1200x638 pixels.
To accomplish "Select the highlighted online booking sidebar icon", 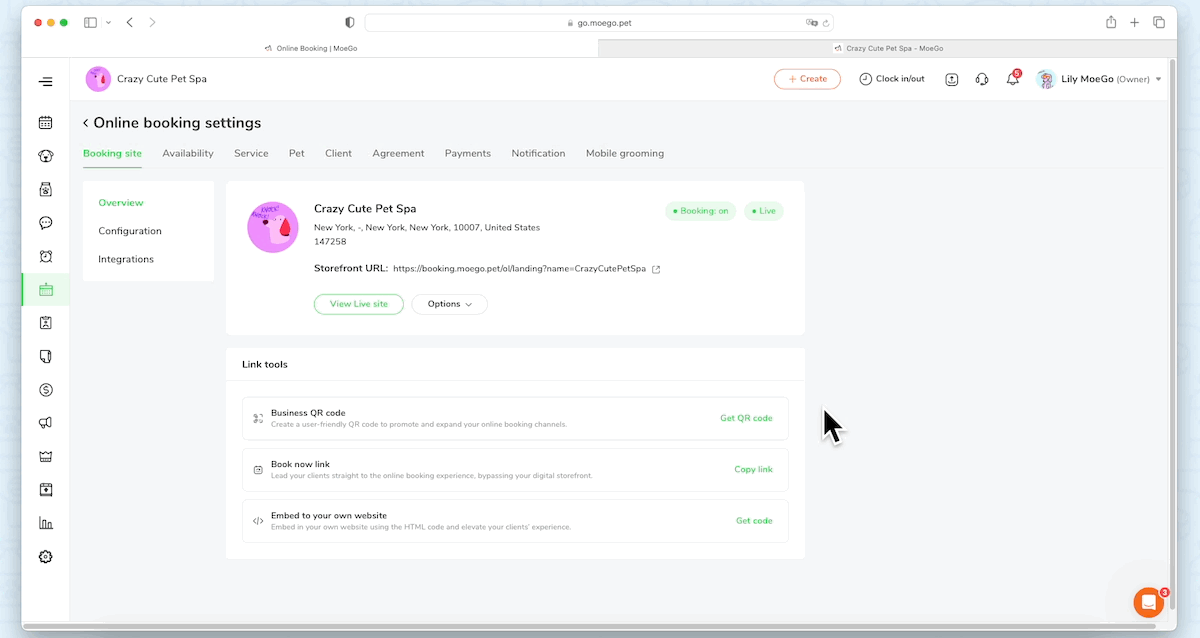I will click(x=45, y=290).
